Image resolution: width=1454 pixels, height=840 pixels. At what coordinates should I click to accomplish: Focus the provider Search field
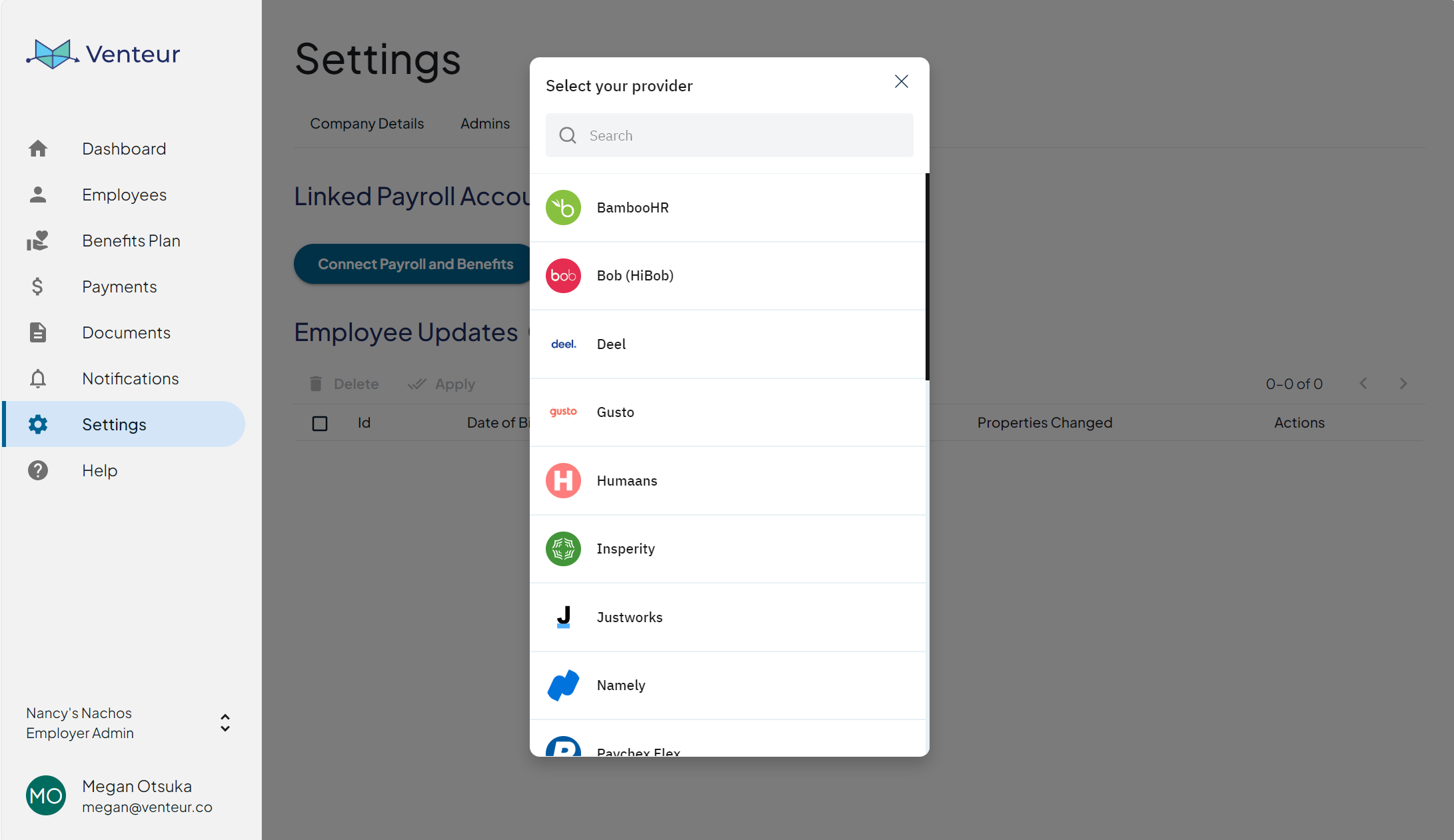[730, 135]
